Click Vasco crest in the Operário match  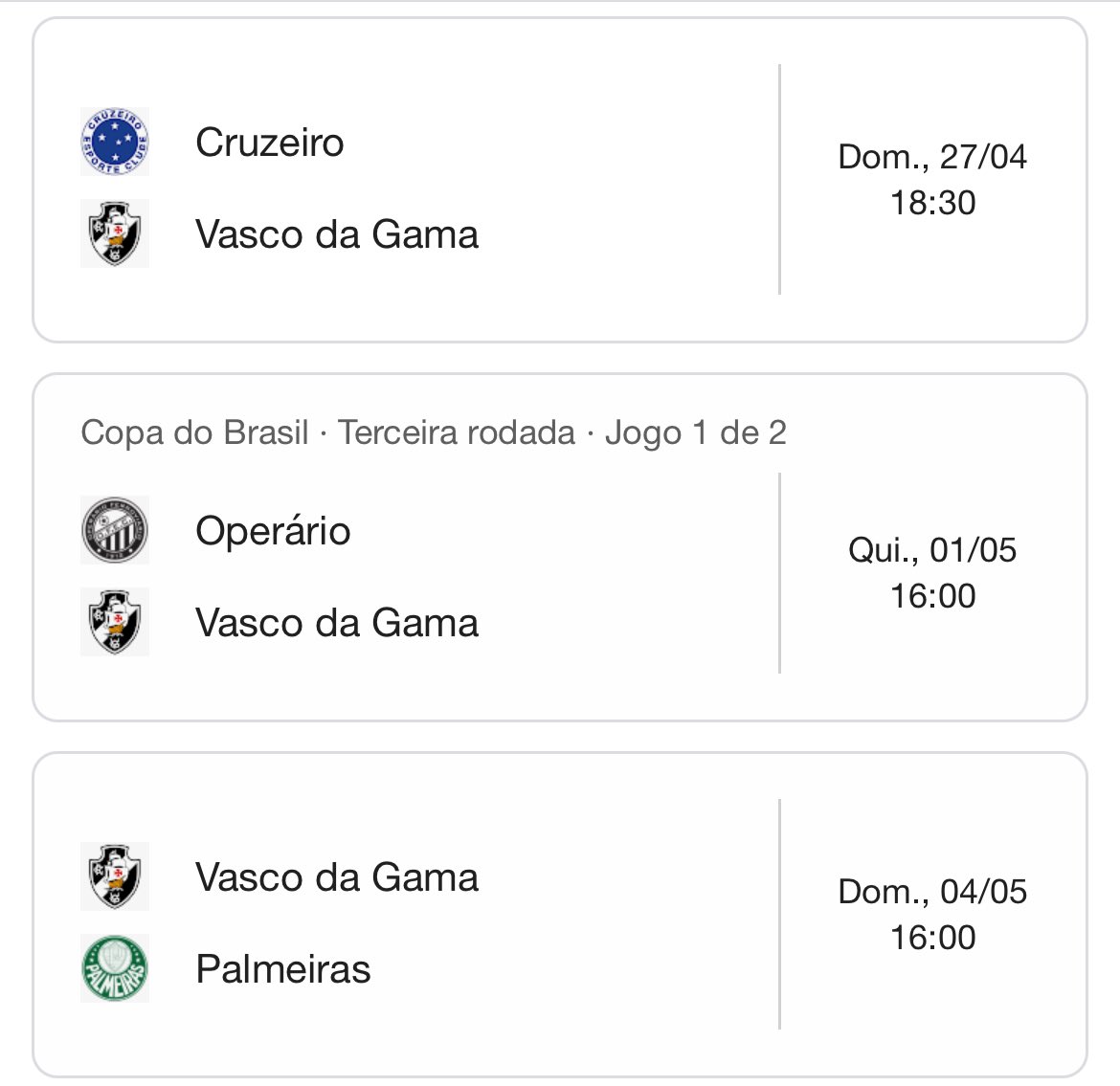[115, 622]
